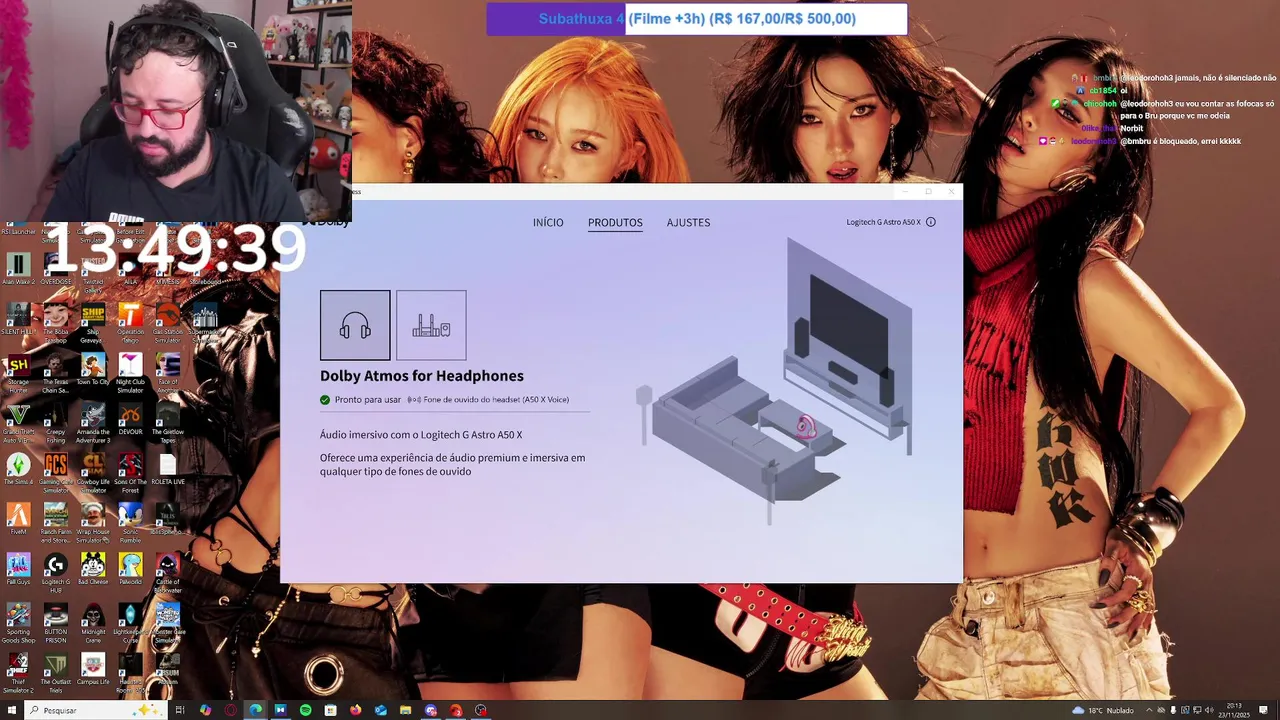Open Fall Guys desktop shortcut
The height and width of the screenshot is (720, 1280).
pyautogui.click(x=18, y=570)
